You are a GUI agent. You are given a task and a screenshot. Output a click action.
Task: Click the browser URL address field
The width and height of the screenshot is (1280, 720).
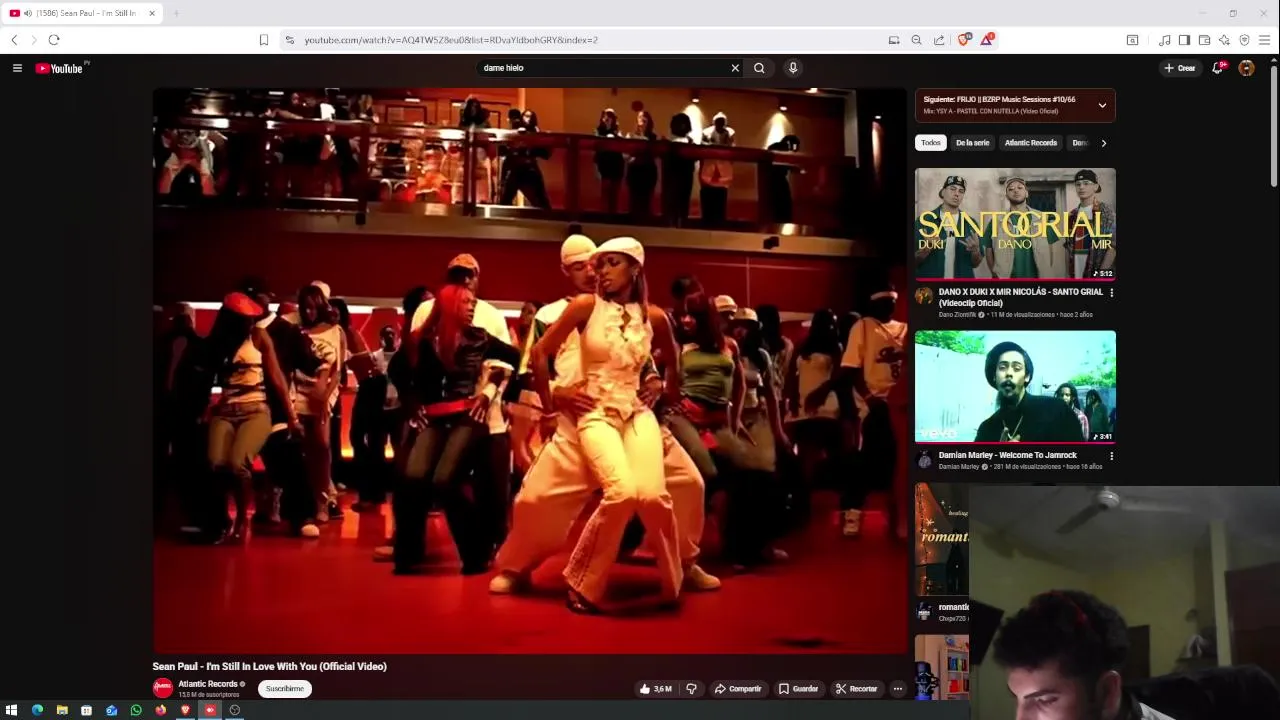click(590, 40)
